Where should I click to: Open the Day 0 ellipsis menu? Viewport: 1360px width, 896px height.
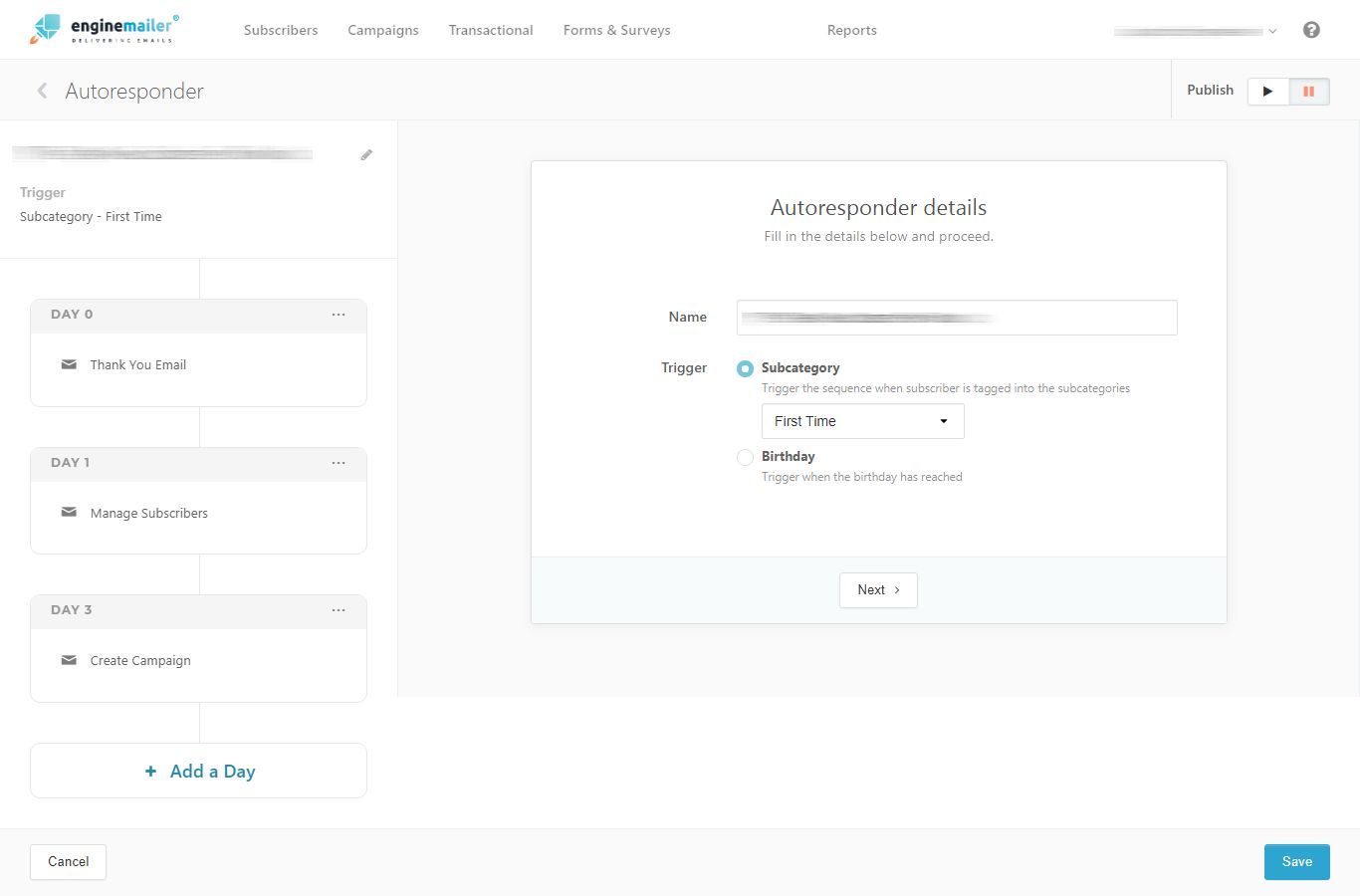(339, 315)
